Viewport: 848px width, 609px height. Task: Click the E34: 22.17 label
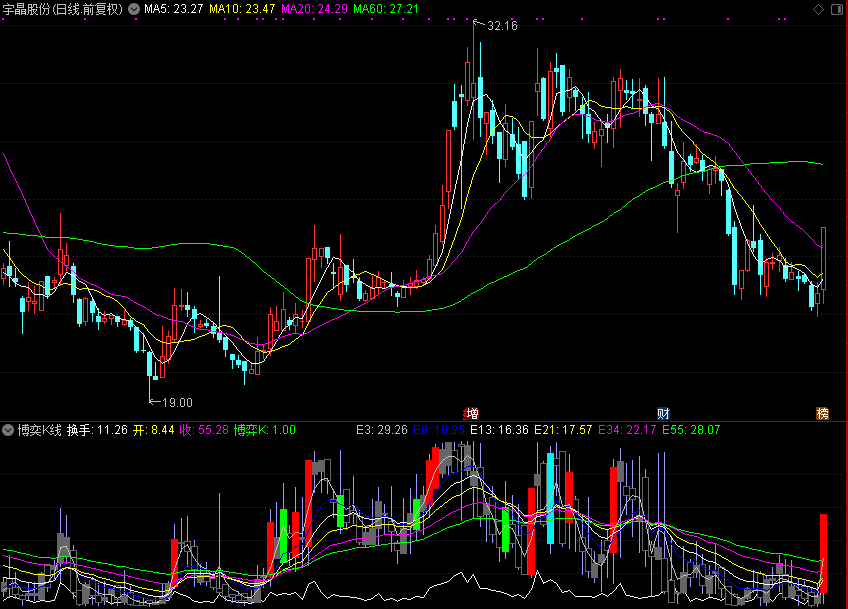tap(627, 430)
